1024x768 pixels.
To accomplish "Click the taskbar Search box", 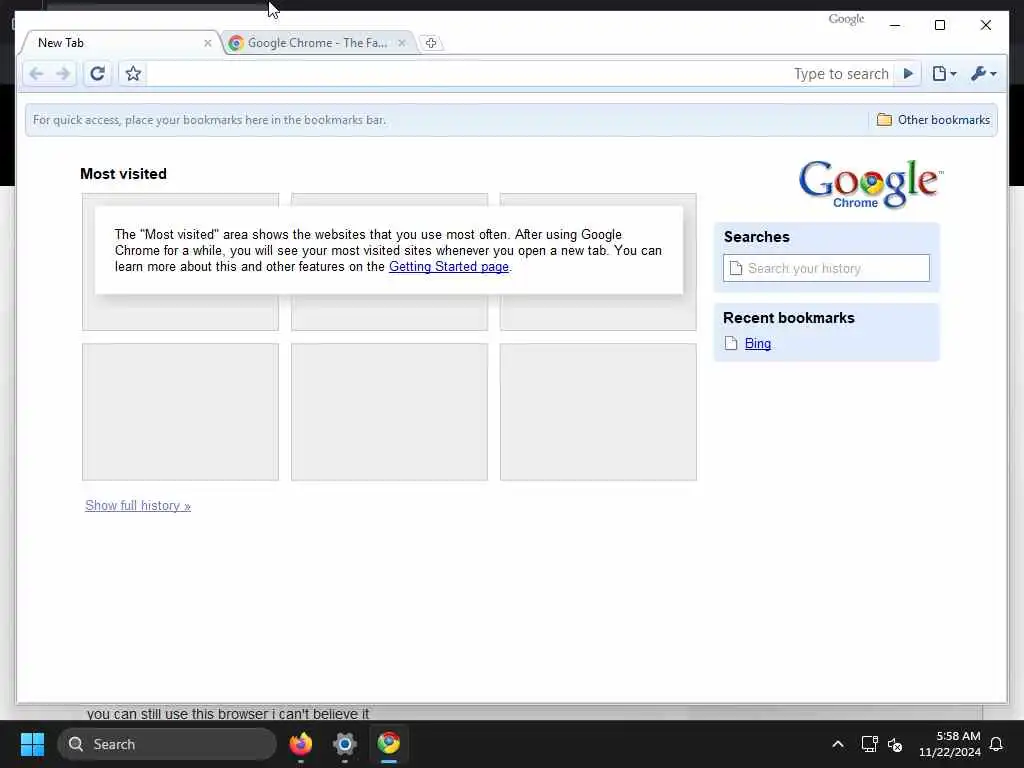I will click(x=167, y=744).
